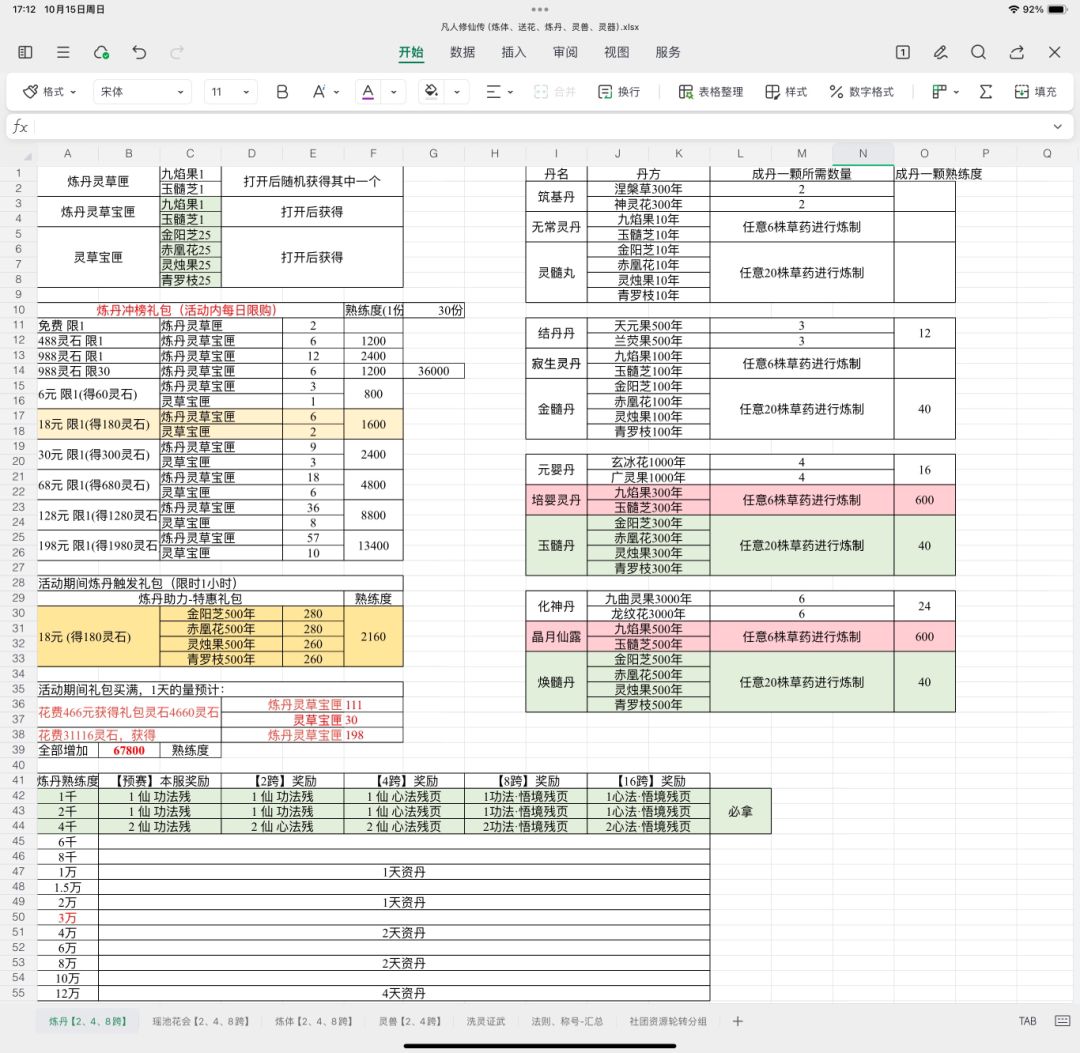The height and width of the screenshot is (1053, 1080).
Task: Tap the share icon in top bar
Action: (x=1017, y=52)
